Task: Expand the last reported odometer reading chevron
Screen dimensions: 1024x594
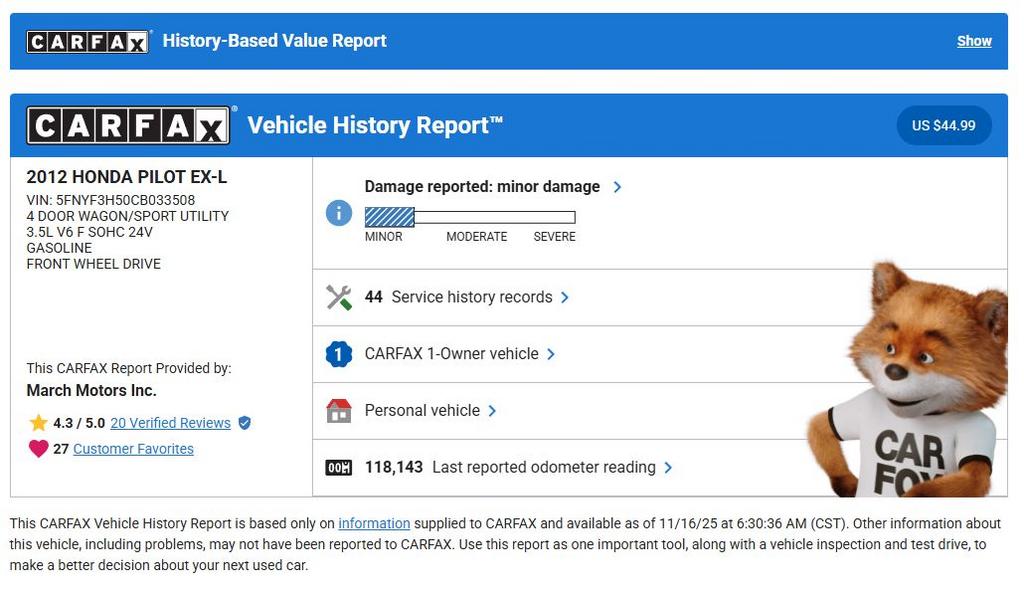Action: coord(668,468)
